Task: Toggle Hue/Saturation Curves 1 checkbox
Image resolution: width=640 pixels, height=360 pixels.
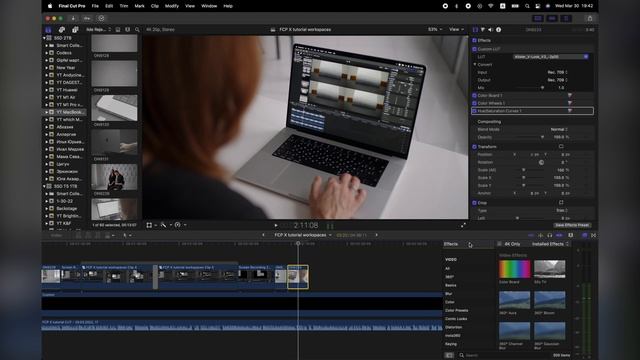Action: 474,111
